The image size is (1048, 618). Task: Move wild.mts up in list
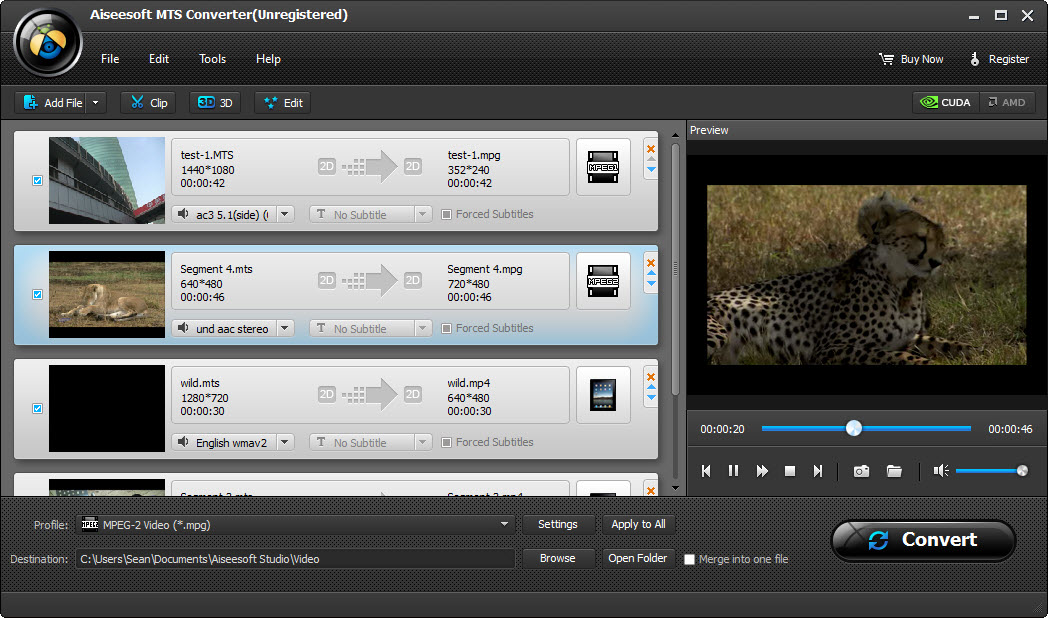click(x=651, y=387)
